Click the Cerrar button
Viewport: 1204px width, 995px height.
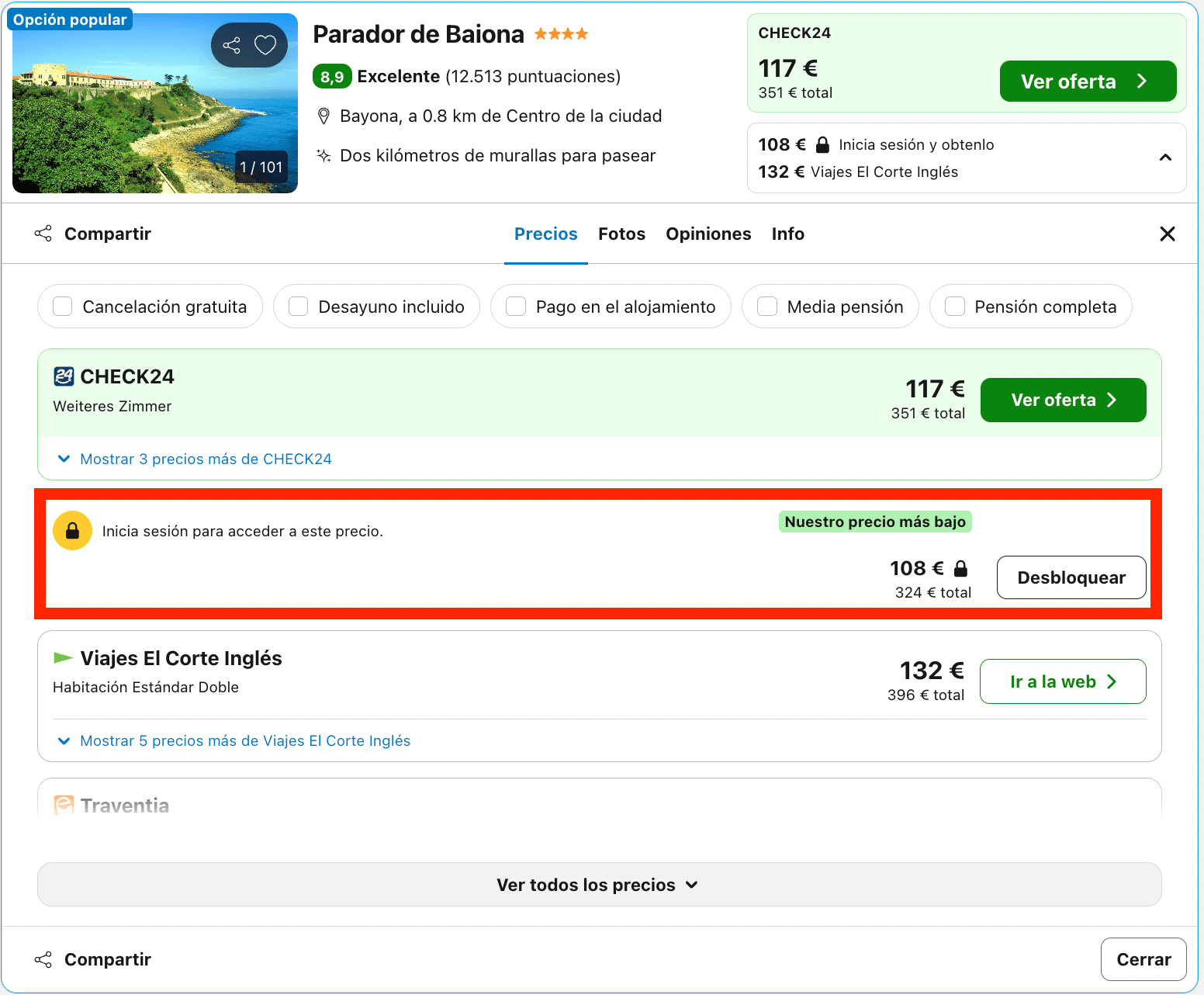pyautogui.click(x=1143, y=959)
